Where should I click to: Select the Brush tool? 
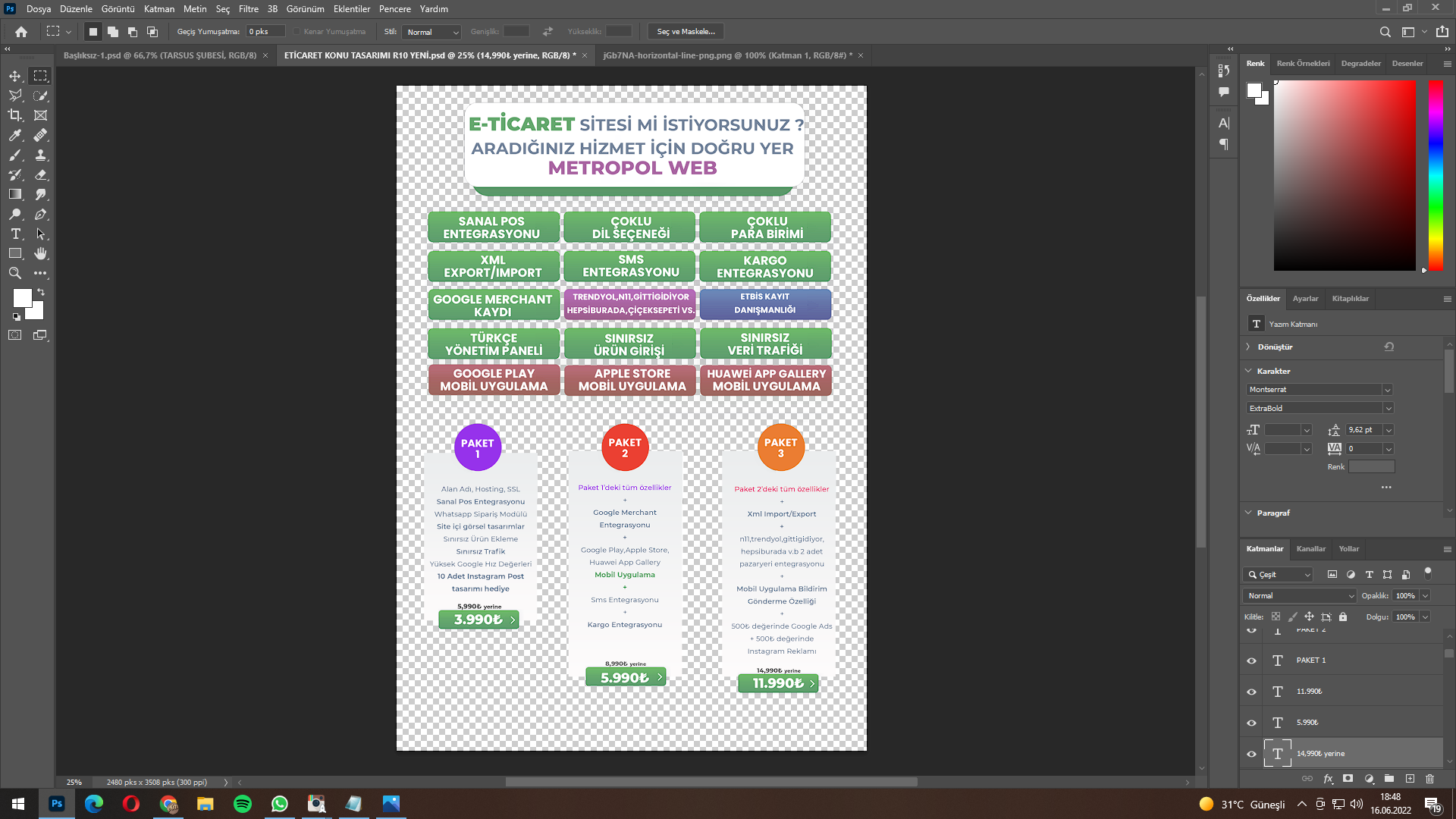click(15, 155)
